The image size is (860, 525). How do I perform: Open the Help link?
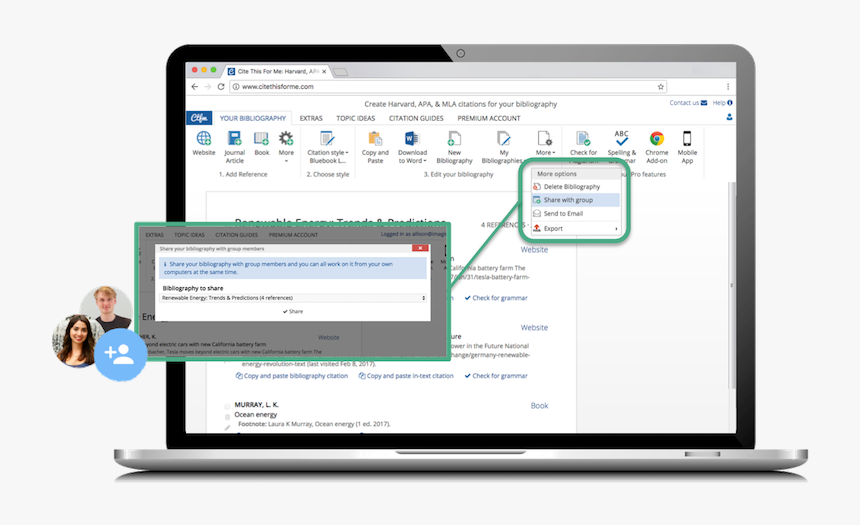[722, 103]
